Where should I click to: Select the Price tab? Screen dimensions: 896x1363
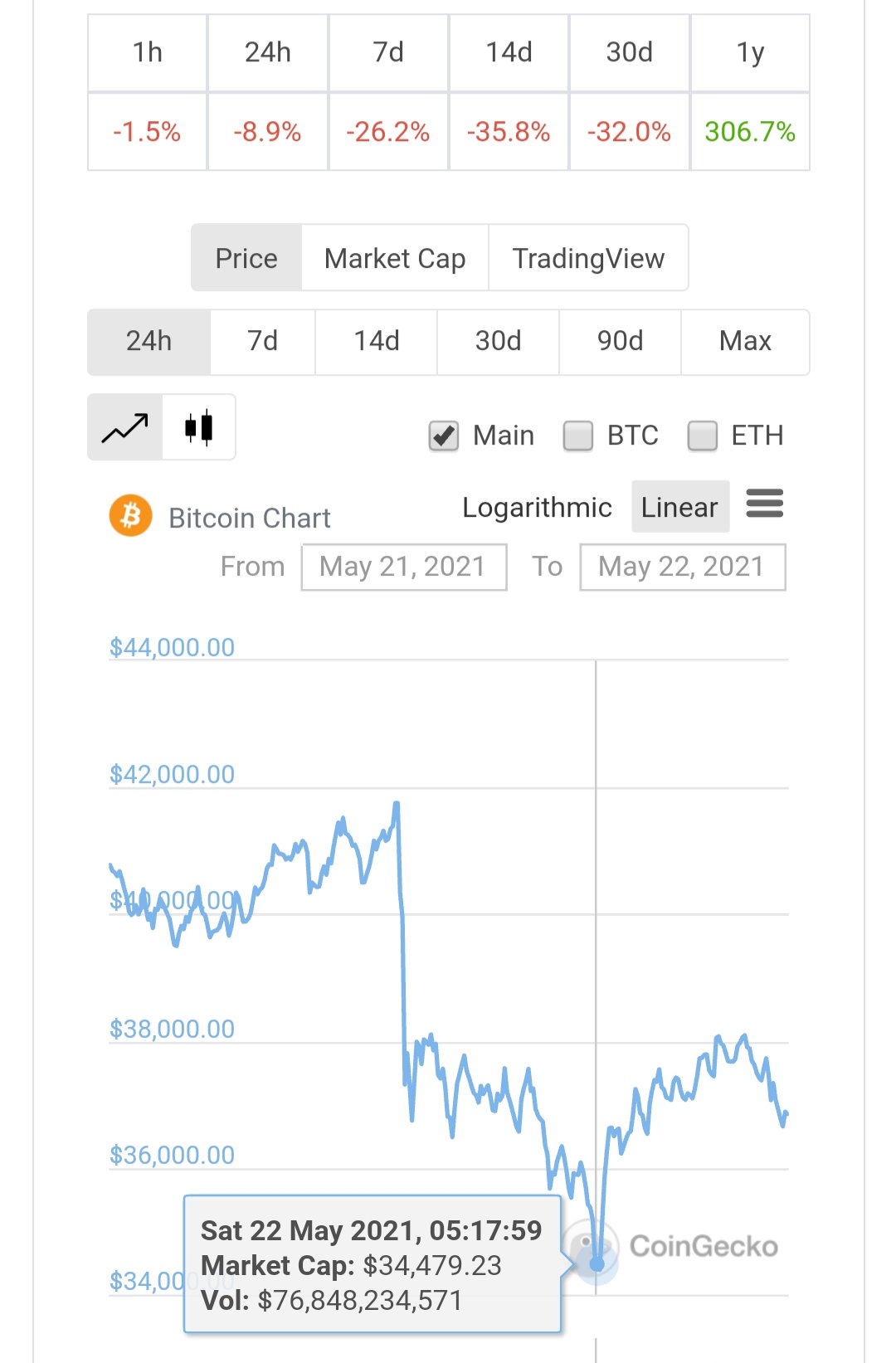(246, 258)
